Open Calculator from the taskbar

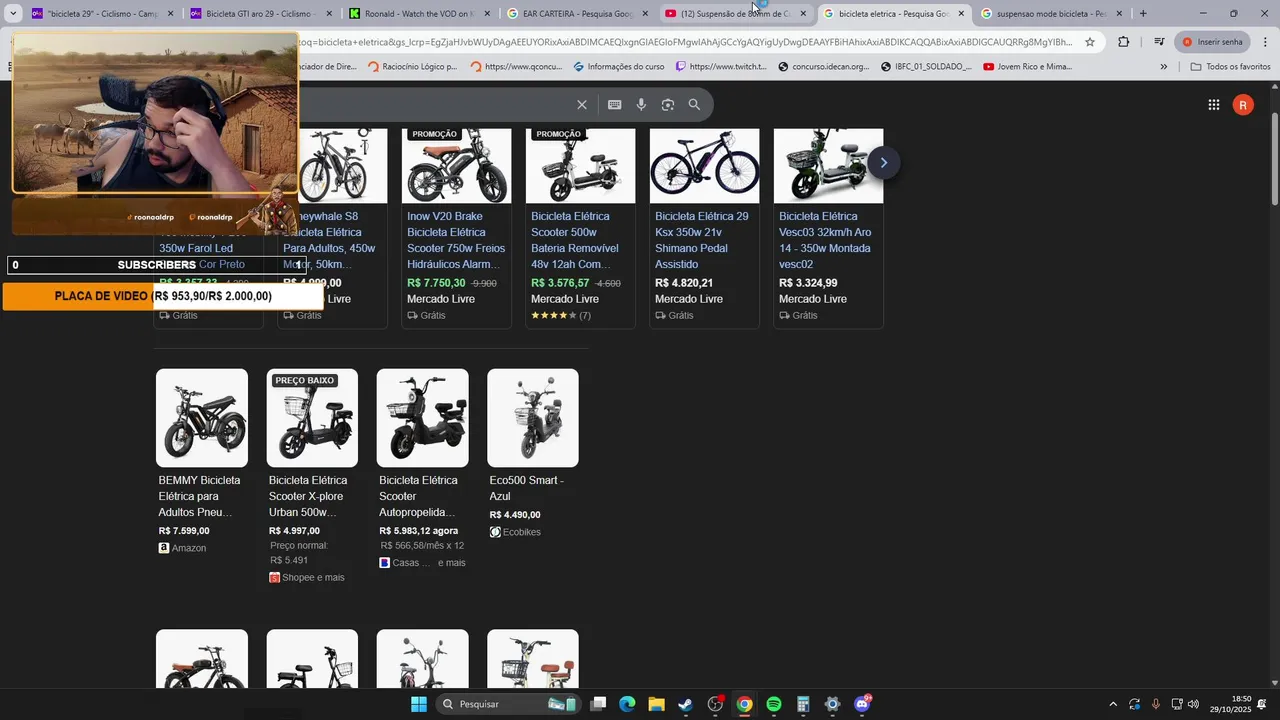tap(803, 704)
